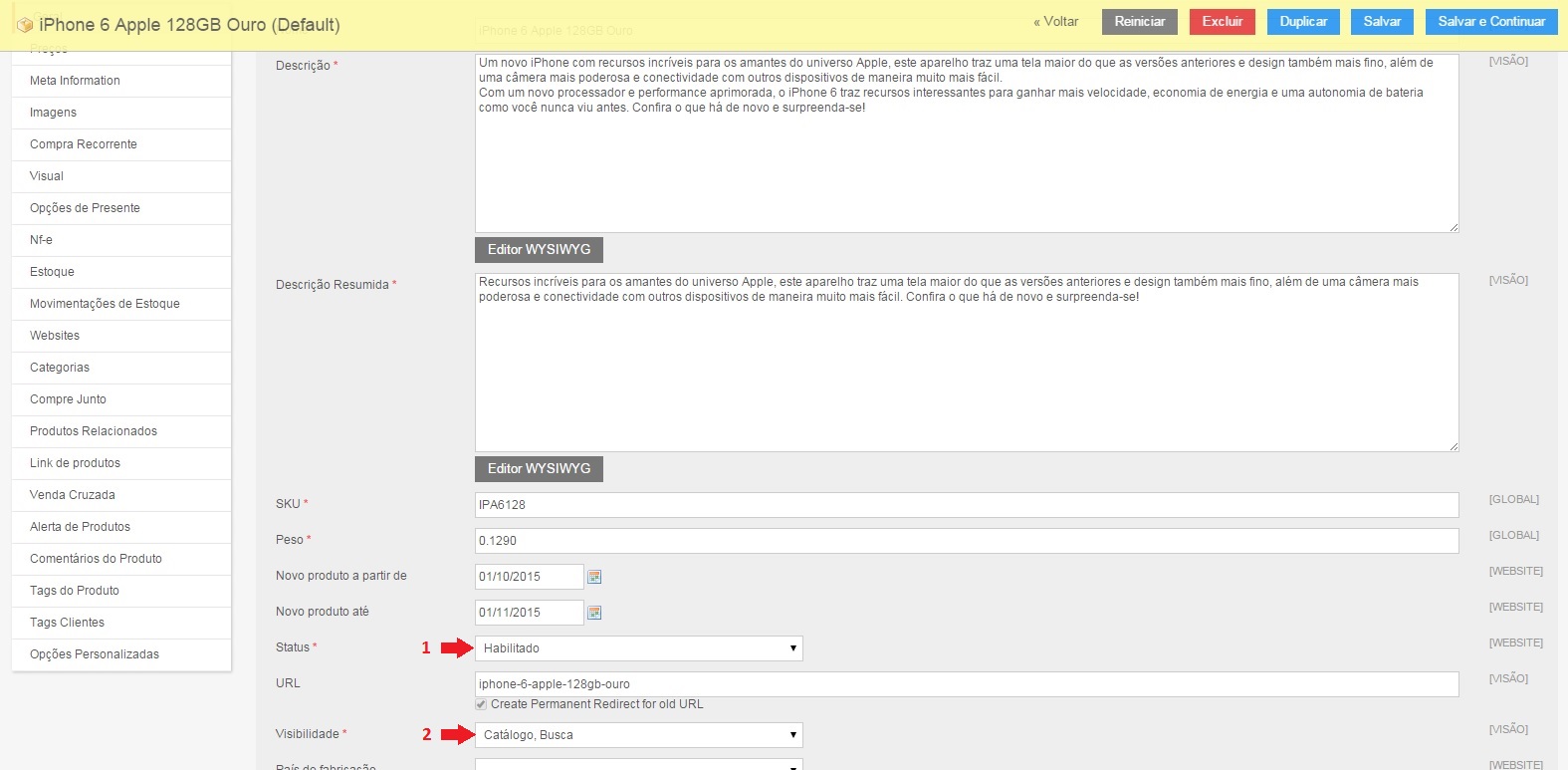Open the Link de produtos tab

tap(121, 463)
